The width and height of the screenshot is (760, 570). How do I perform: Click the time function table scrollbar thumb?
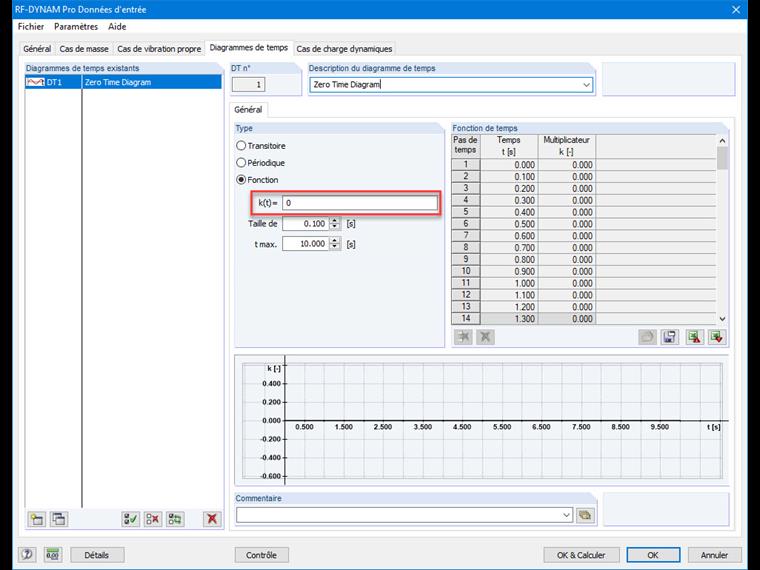pyautogui.click(x=722, y=158)
